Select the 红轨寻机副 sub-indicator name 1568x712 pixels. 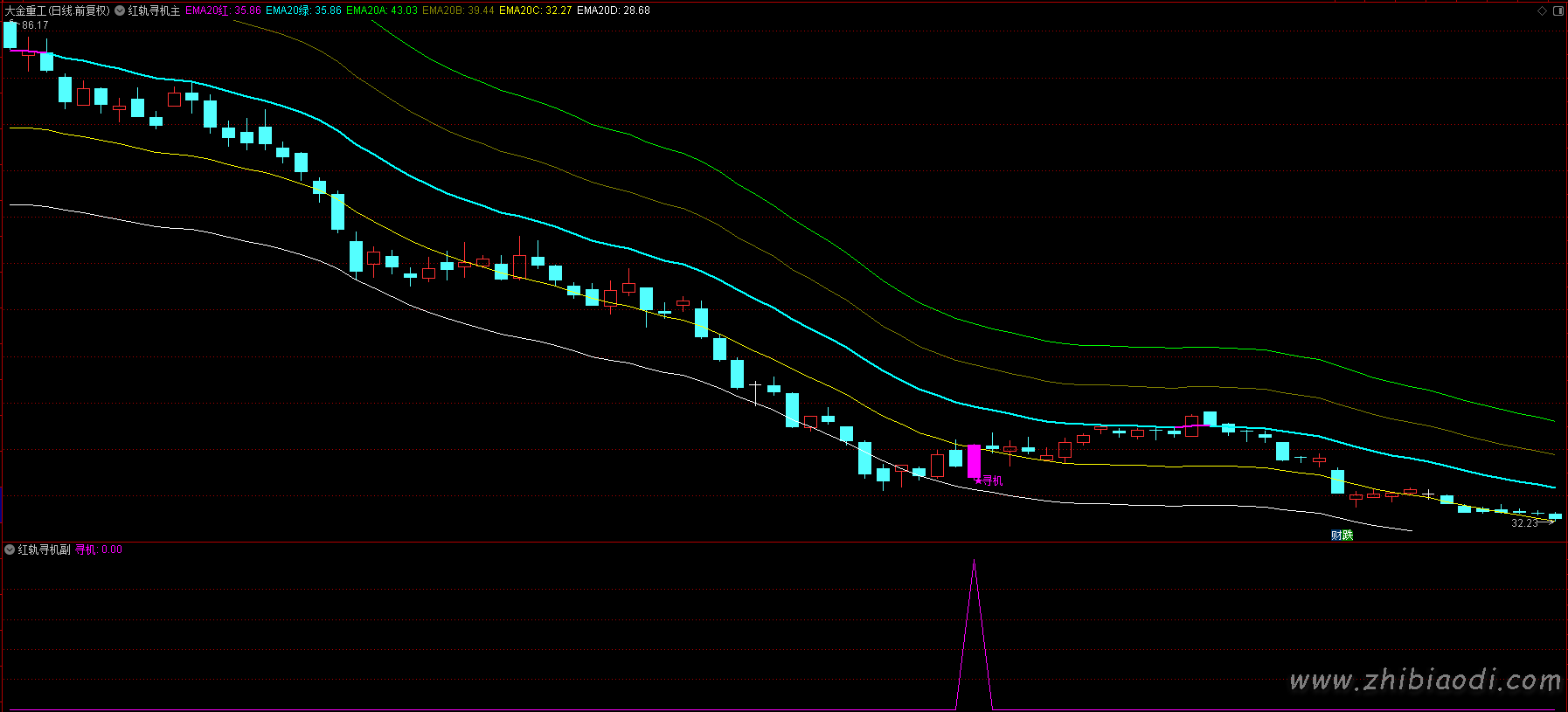(44, 550)
